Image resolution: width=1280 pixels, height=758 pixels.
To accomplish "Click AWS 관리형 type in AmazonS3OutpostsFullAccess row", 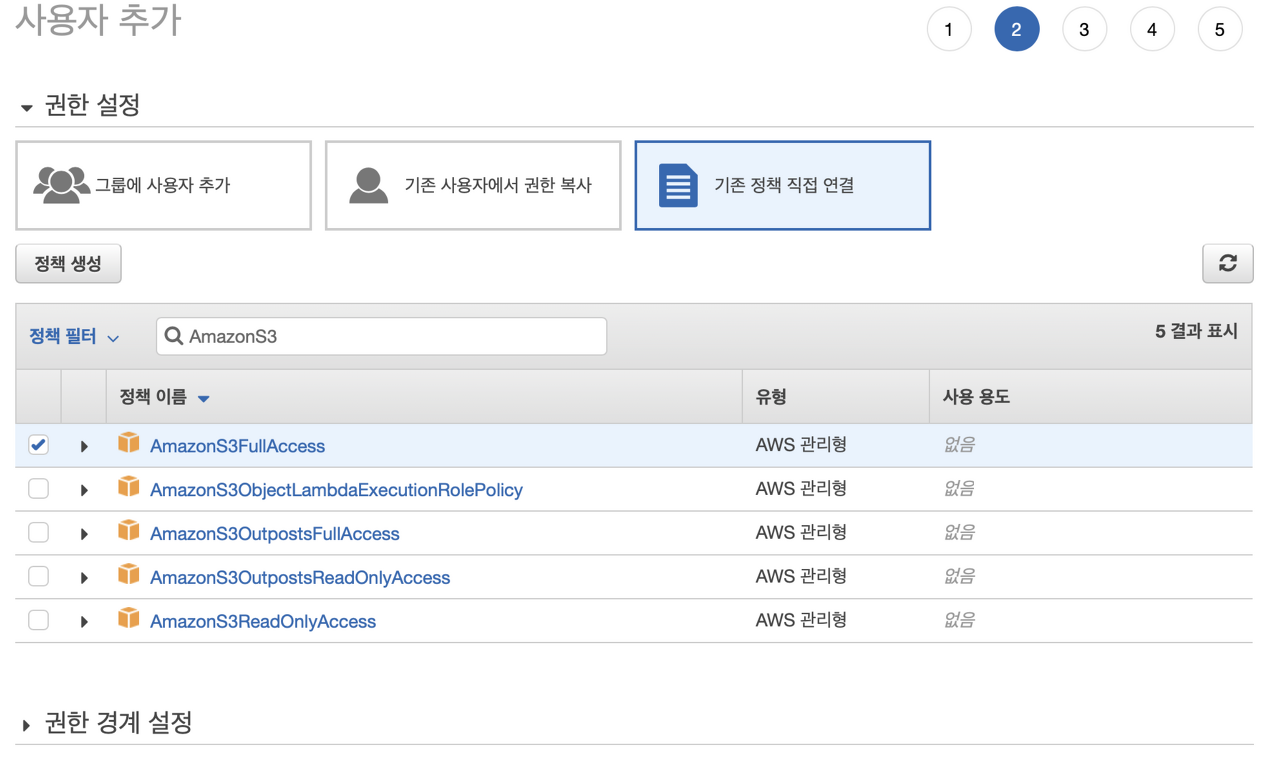I will point(801,533).
